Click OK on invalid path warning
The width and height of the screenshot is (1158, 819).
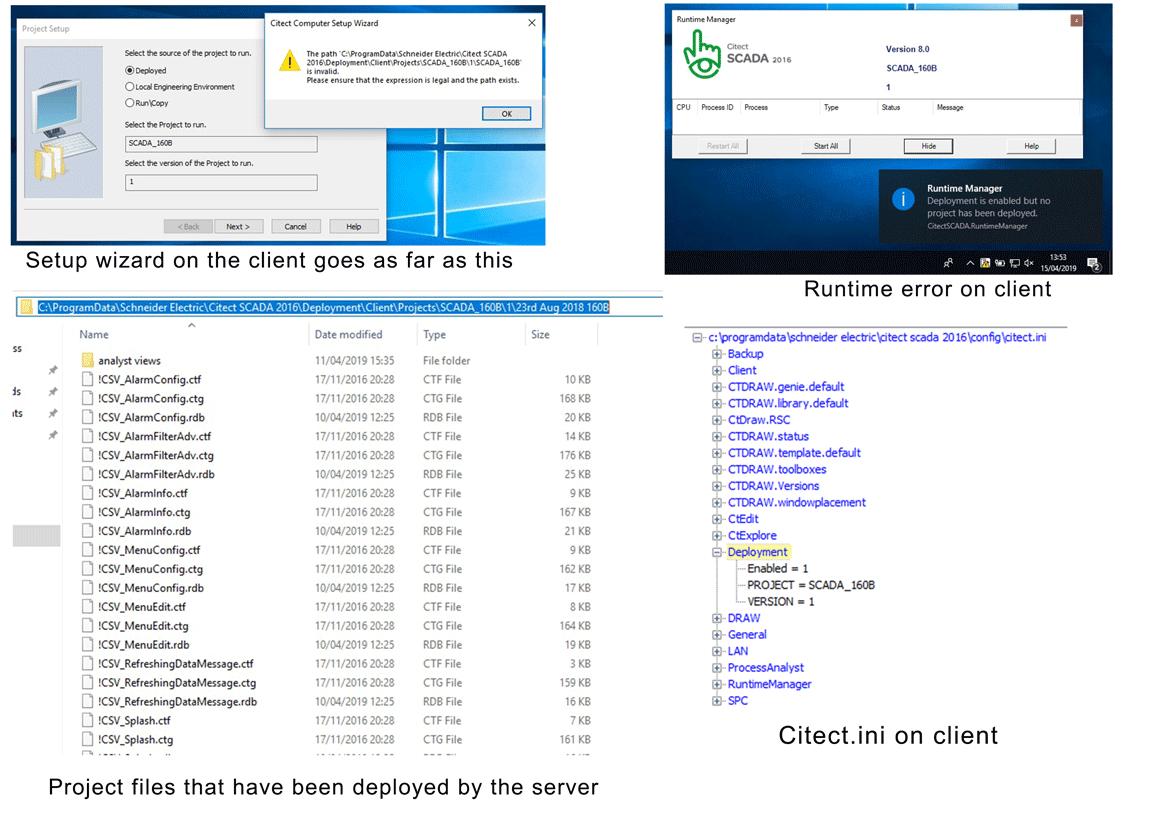507,114
